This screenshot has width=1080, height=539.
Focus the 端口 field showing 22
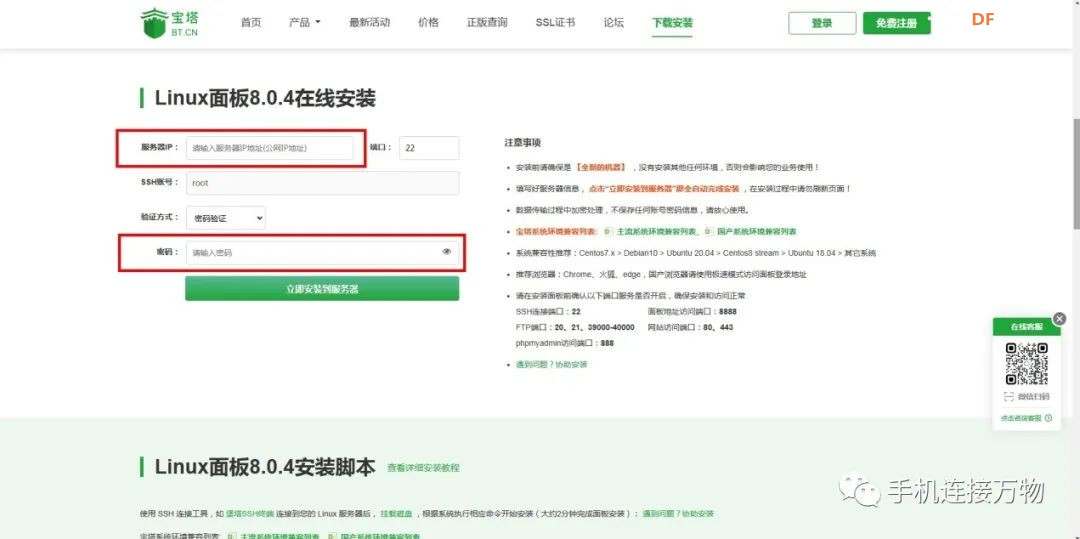pos(428,148)
